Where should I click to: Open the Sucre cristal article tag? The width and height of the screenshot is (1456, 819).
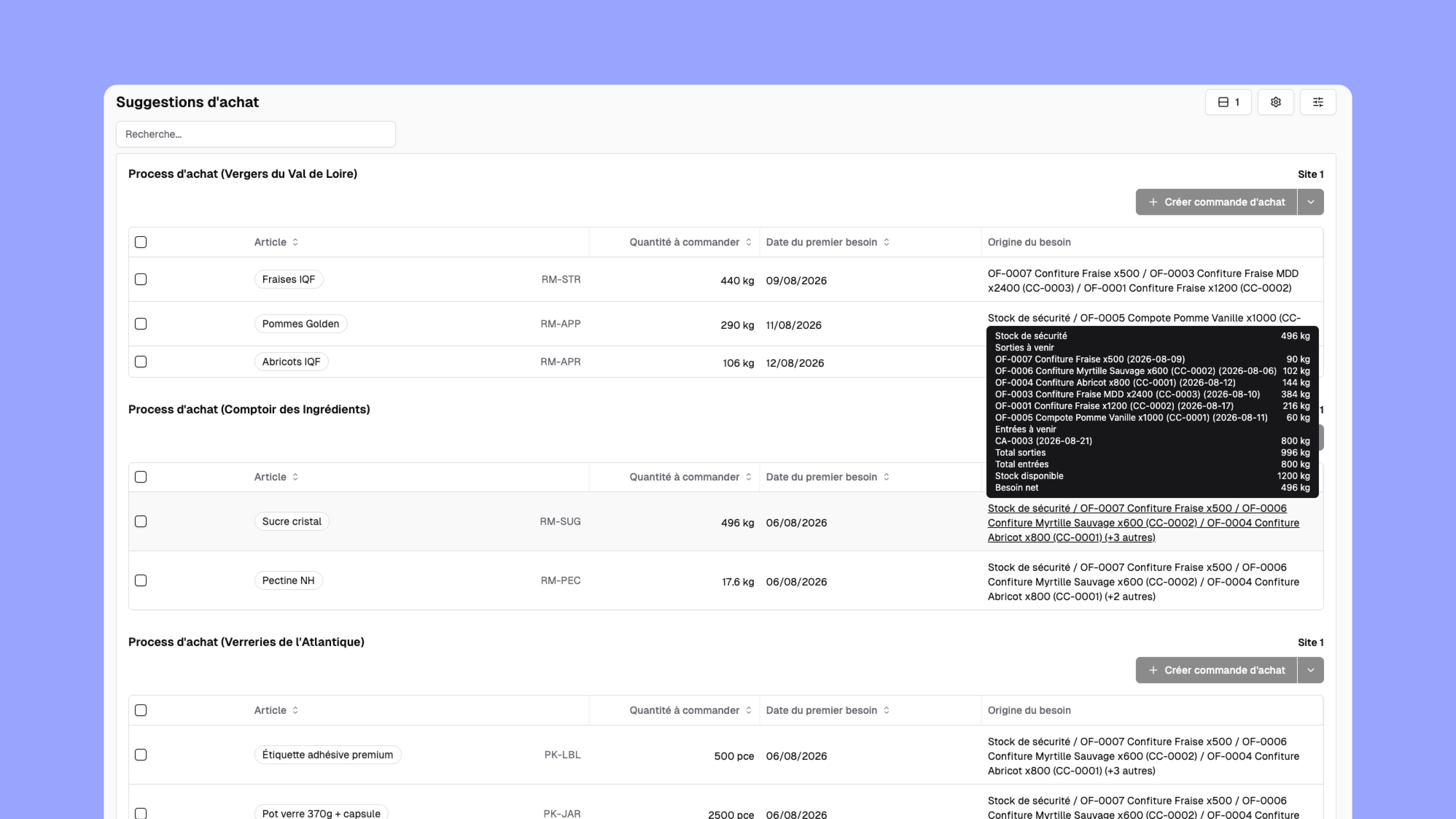point(292,522)
